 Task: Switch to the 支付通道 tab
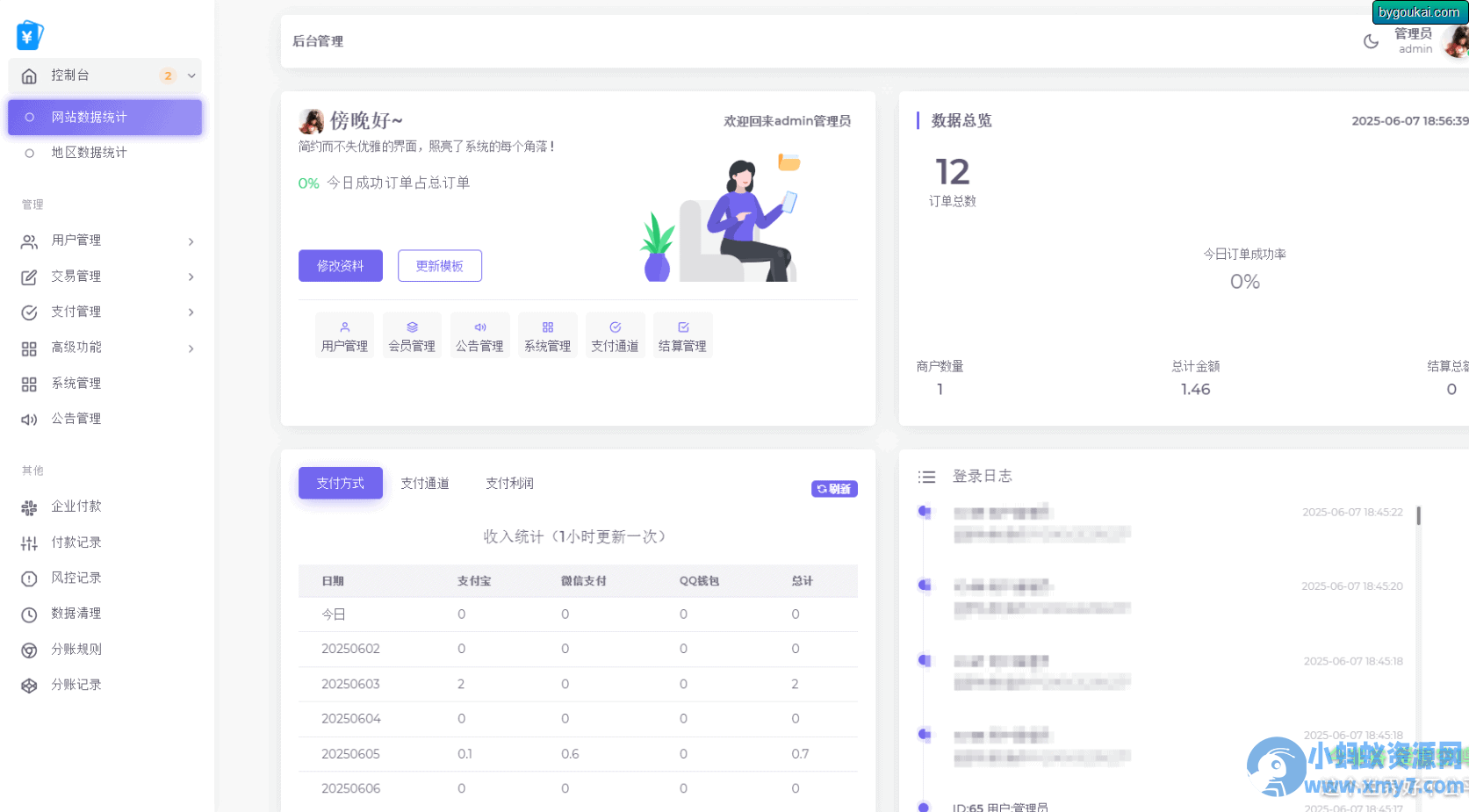click(x=425, y=483)
